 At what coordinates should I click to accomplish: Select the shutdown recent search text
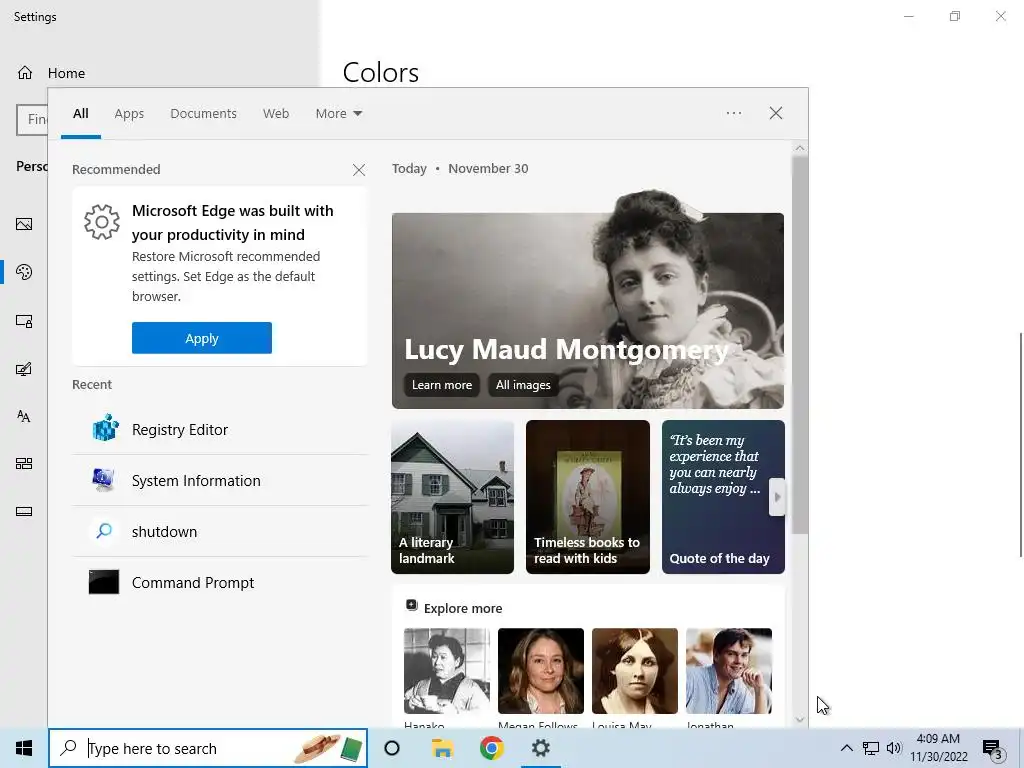pyautogui.click(x=164, y=531)
